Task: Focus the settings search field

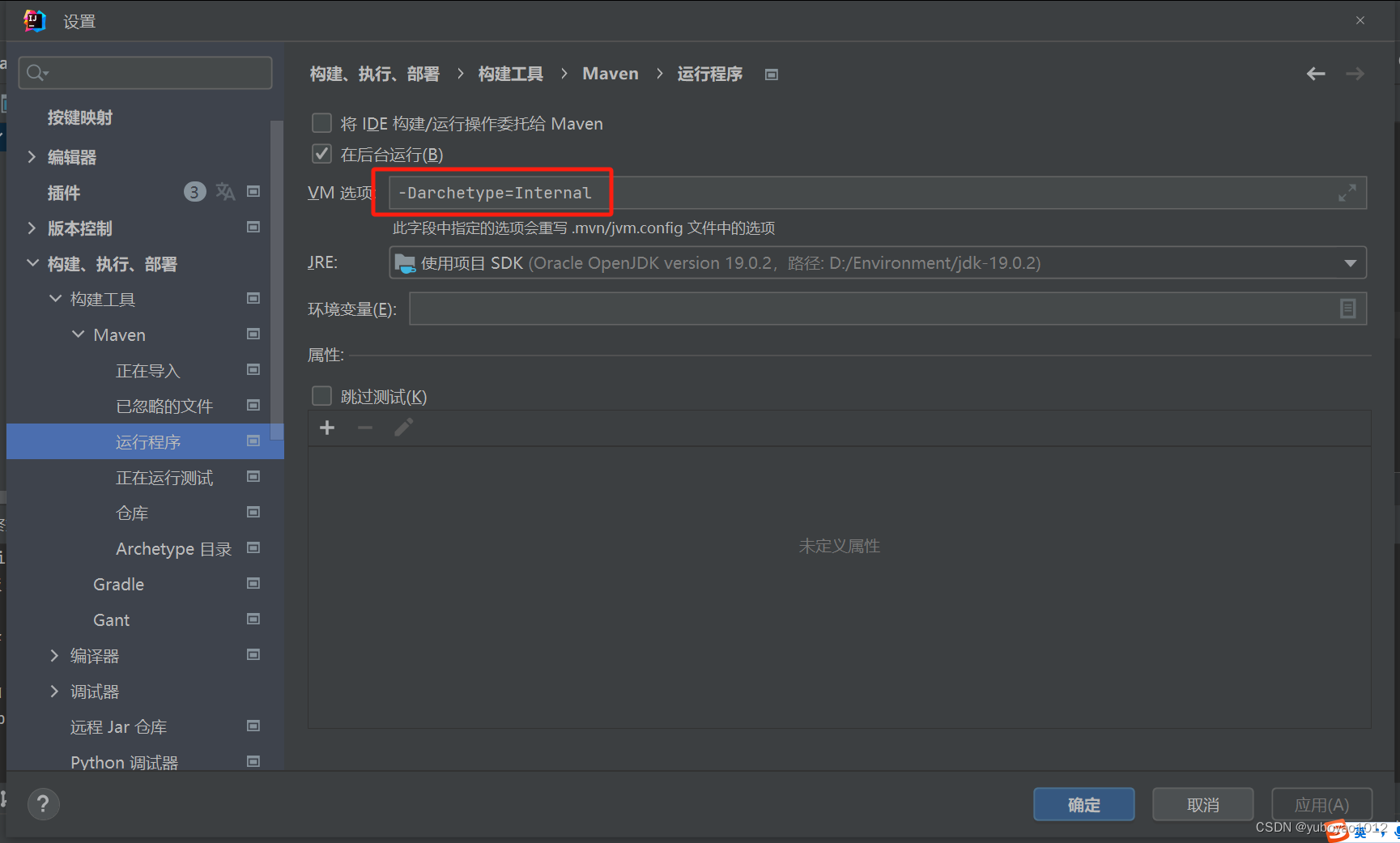Action: [x=146, y=73]
